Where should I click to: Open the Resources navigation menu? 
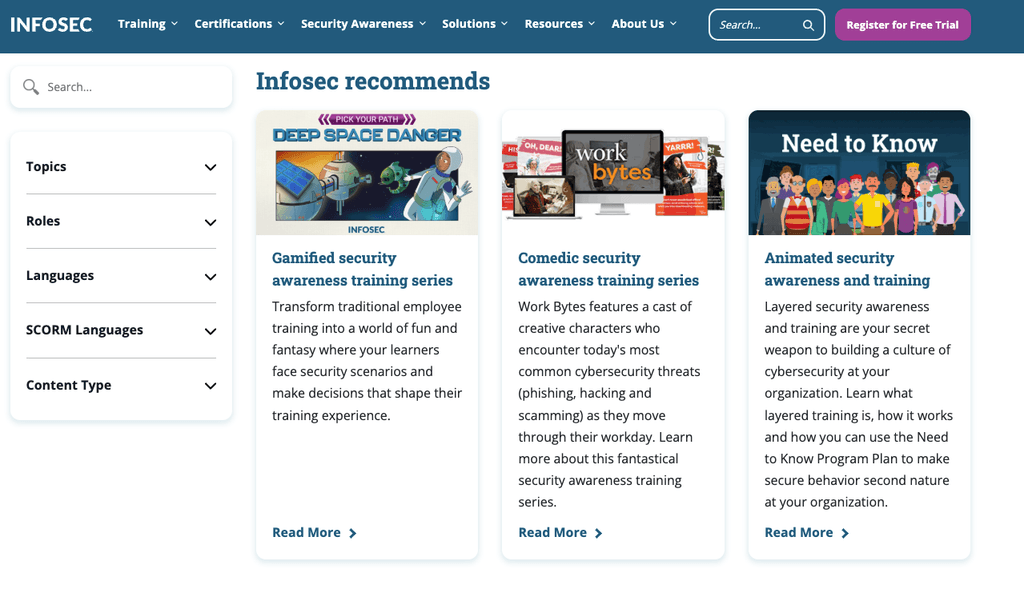(559, 24)
